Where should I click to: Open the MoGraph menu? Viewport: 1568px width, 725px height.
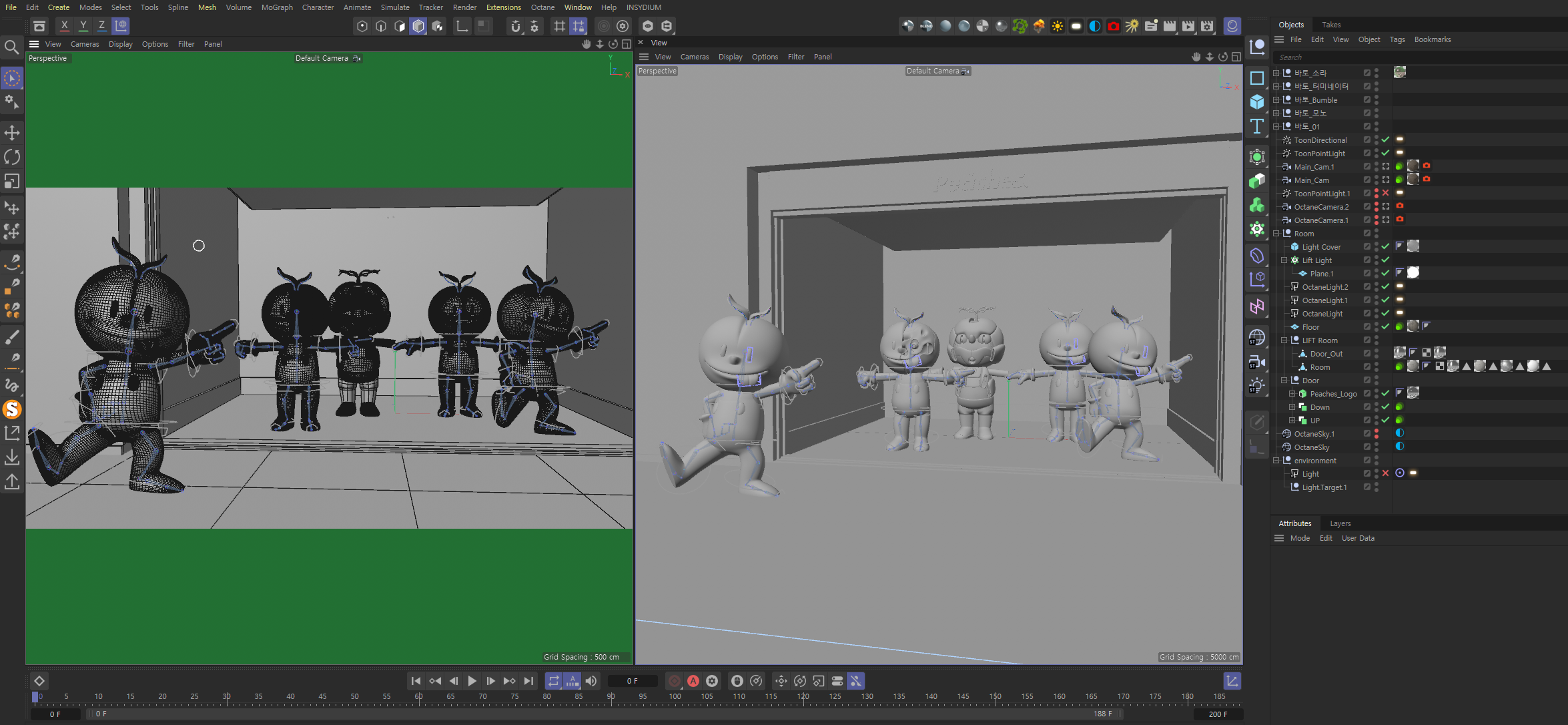pos(276,7)
